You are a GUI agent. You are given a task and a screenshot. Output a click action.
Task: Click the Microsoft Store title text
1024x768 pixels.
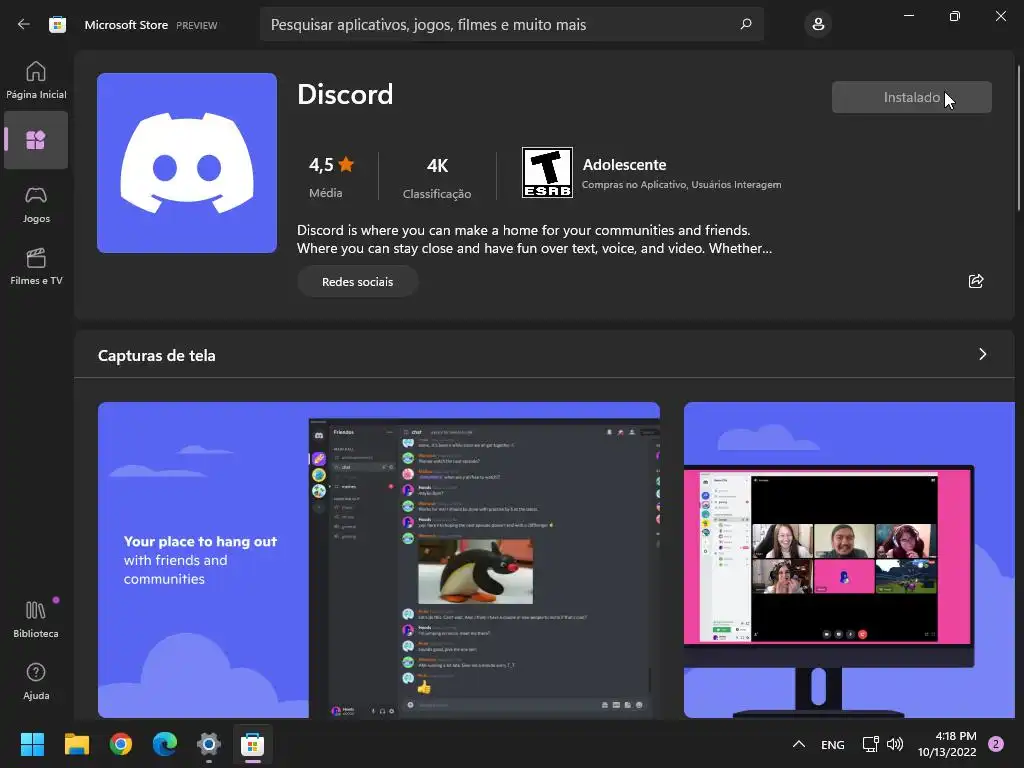coord(126,25)
